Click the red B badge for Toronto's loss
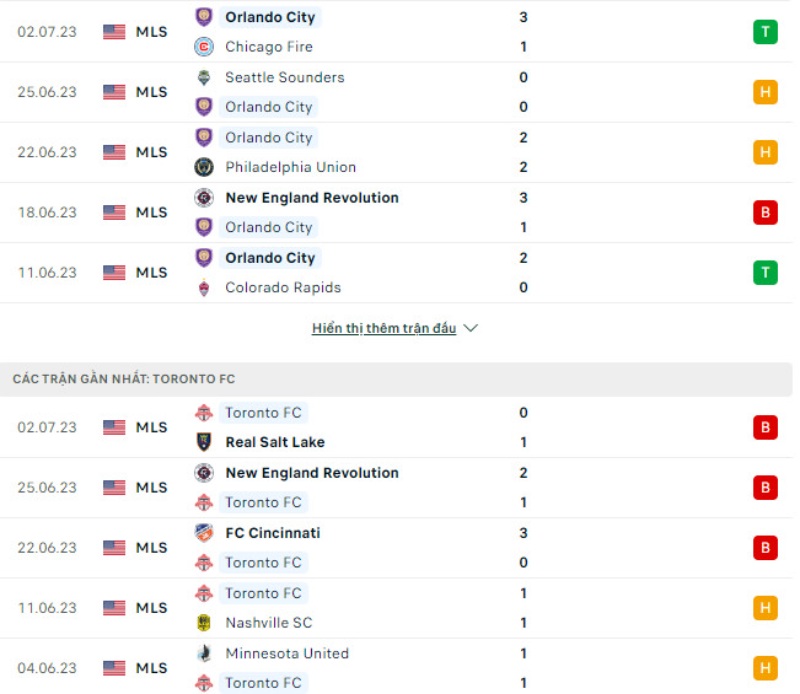The height and width of the screenshot is (694, 800). point(765,426)
